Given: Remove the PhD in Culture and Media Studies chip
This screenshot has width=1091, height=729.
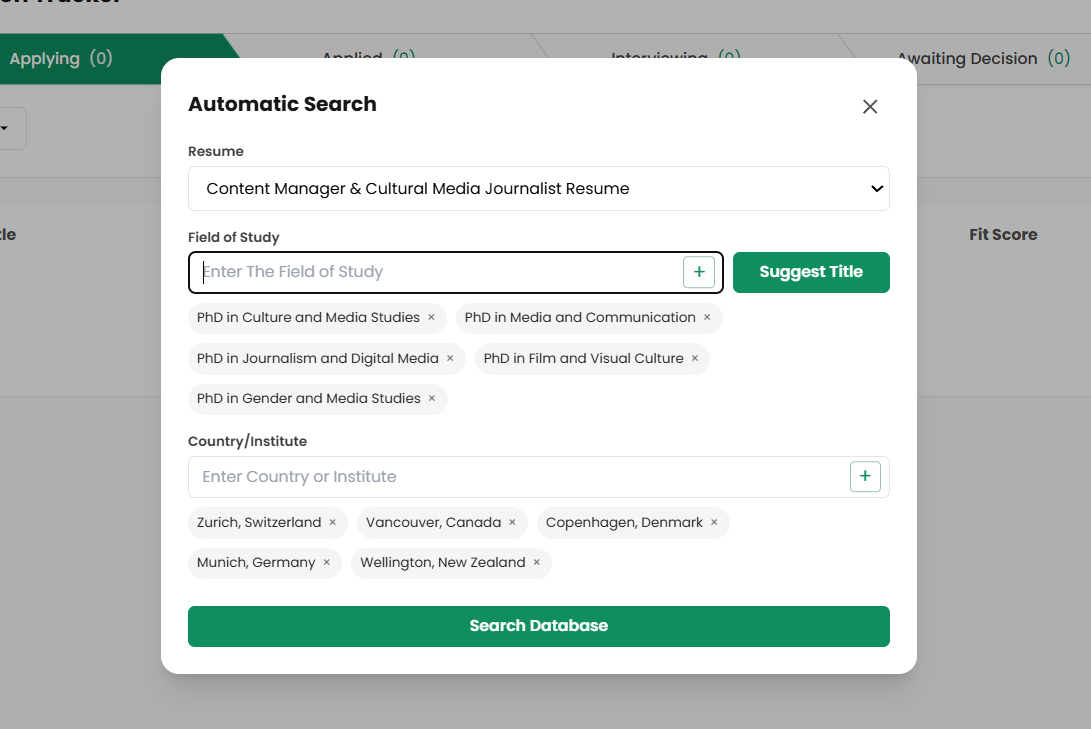Looking at the screenshot, I should (x=431, y=317).
